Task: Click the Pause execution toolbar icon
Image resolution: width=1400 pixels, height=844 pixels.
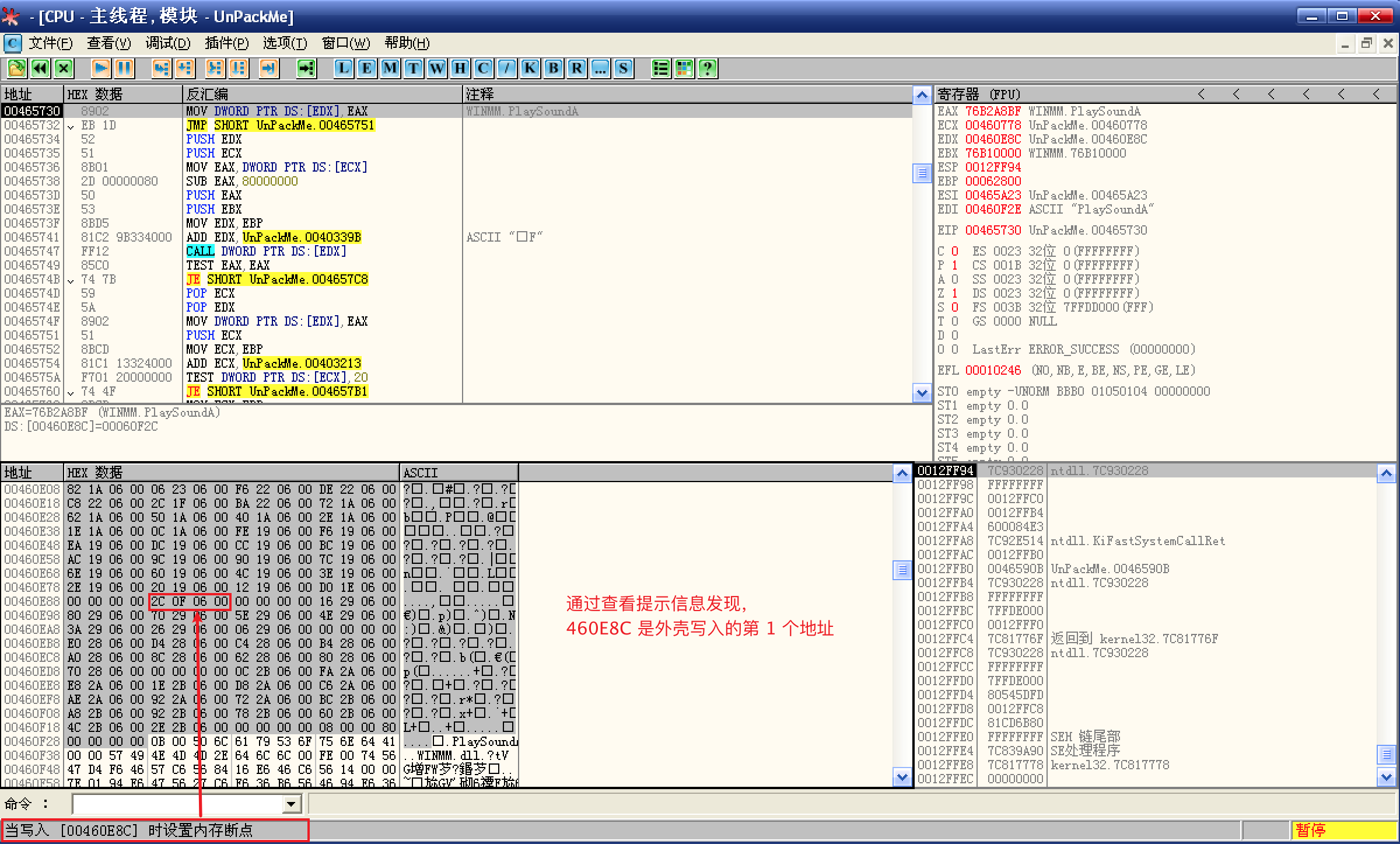Action: (x=124, y=68)
